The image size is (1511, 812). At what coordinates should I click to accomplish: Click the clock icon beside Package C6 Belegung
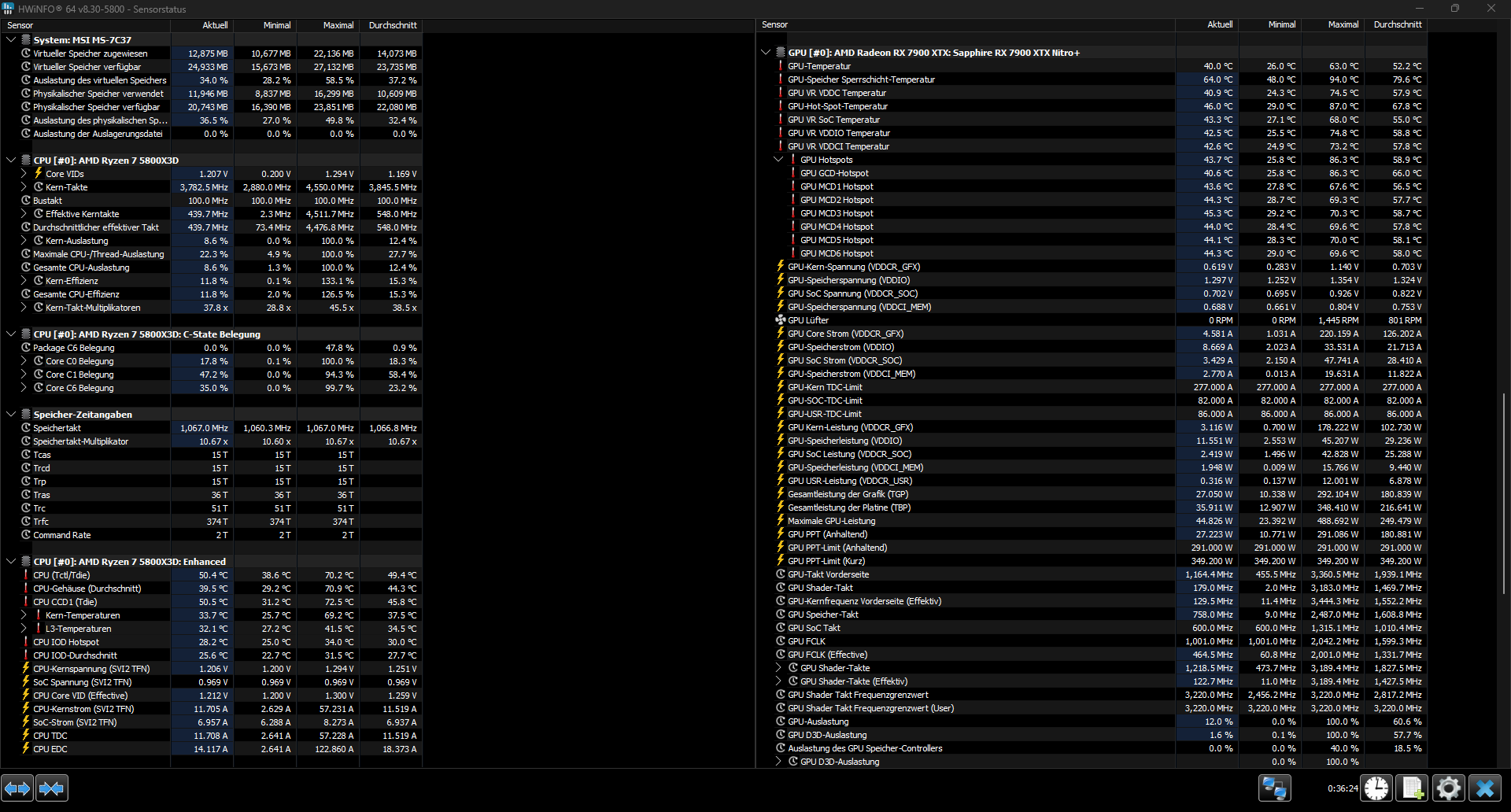[x=26, y=348]
